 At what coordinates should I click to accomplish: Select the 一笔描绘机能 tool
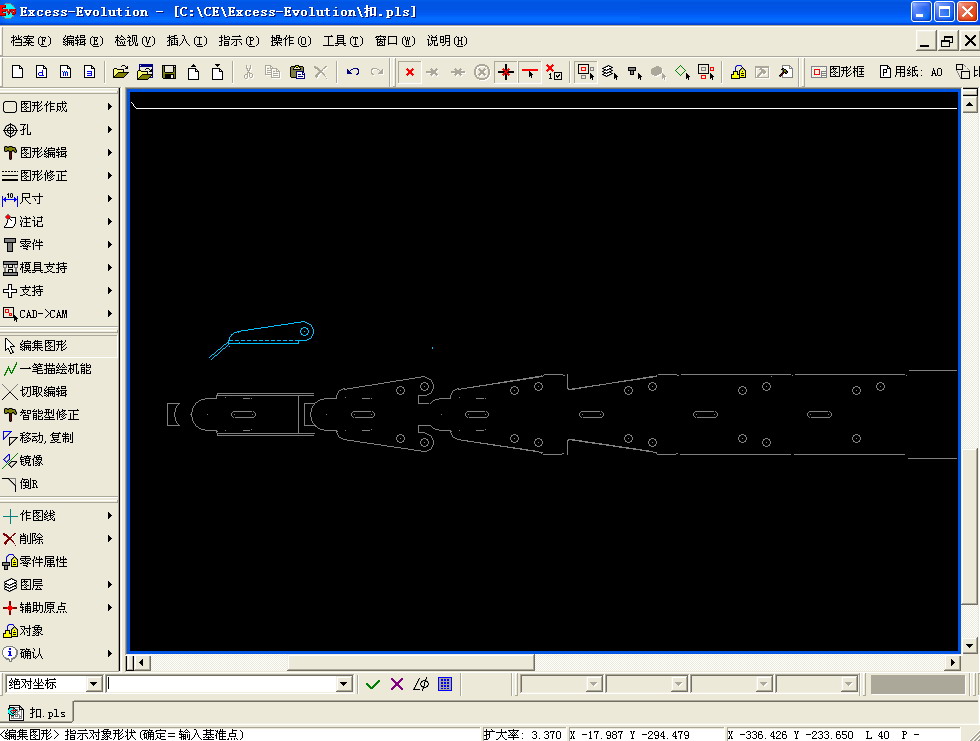point(59,369)
